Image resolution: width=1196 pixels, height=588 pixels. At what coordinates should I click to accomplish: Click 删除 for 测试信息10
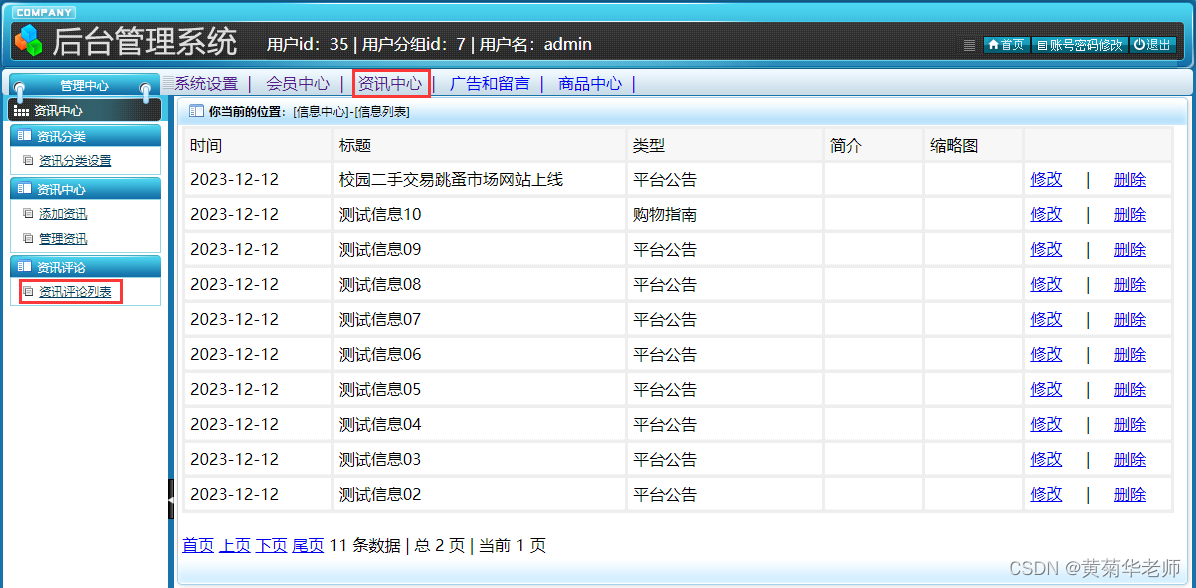coord(1130,215)
